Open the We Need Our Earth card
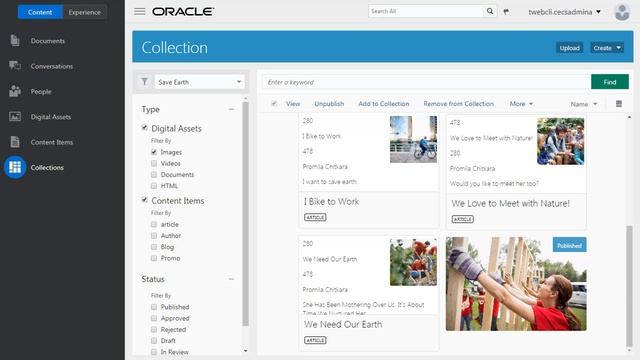640x360 pixels. click(x=369, y=293)
